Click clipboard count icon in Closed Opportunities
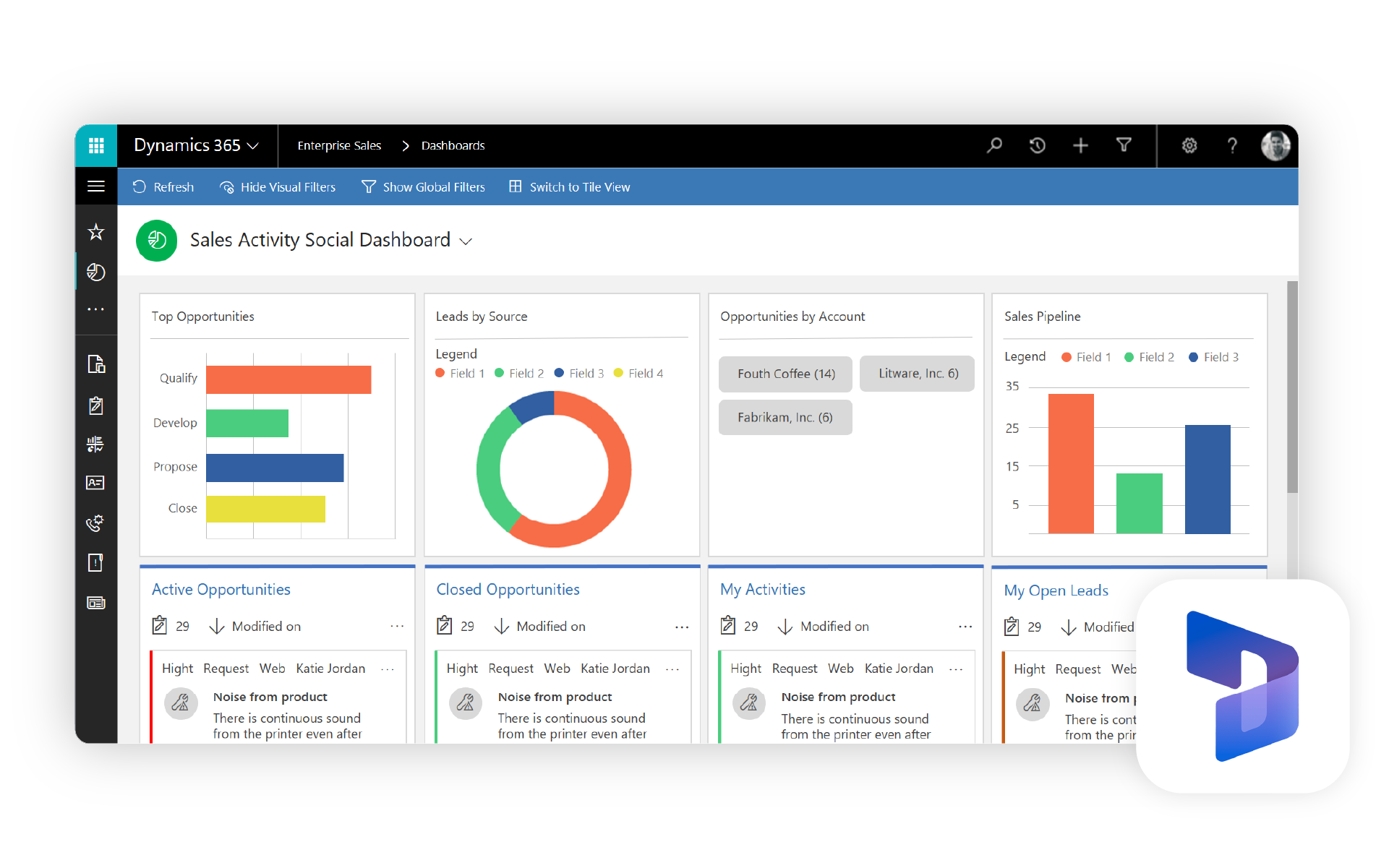 [445, 625]
